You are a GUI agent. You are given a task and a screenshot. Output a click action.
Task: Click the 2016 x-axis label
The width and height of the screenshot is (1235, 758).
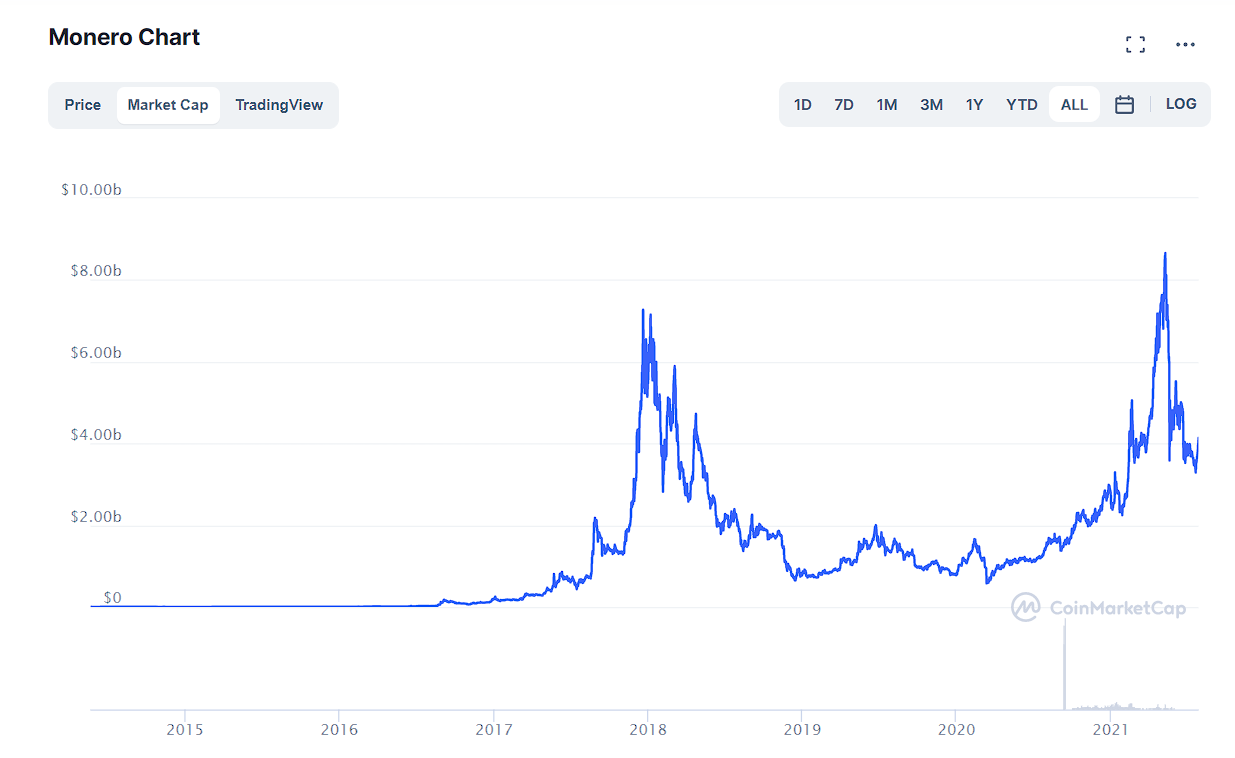coord(339,729)
